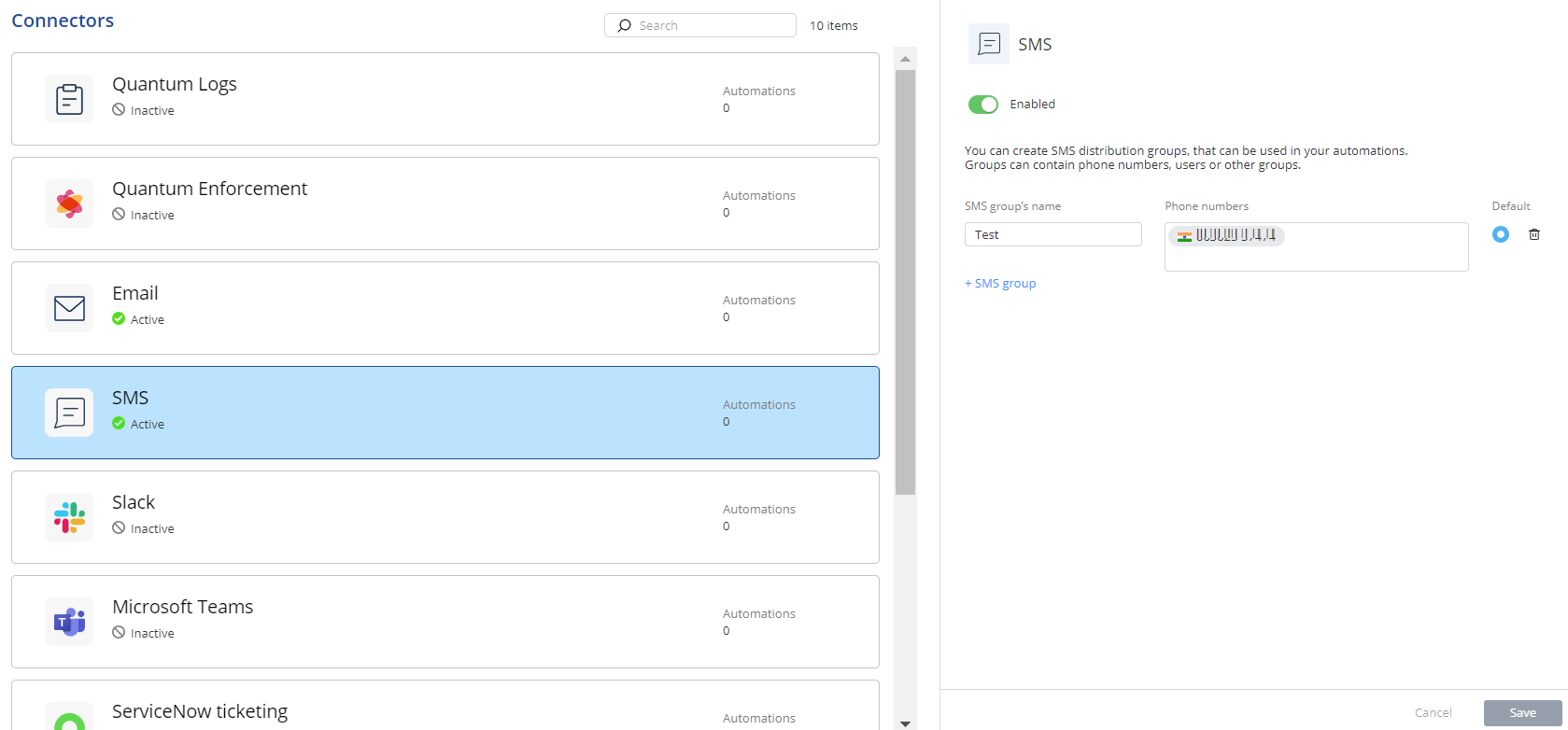Click the Connectors page heading
This screenshot has height=730, width=1568.
click(x=63, y=21)
